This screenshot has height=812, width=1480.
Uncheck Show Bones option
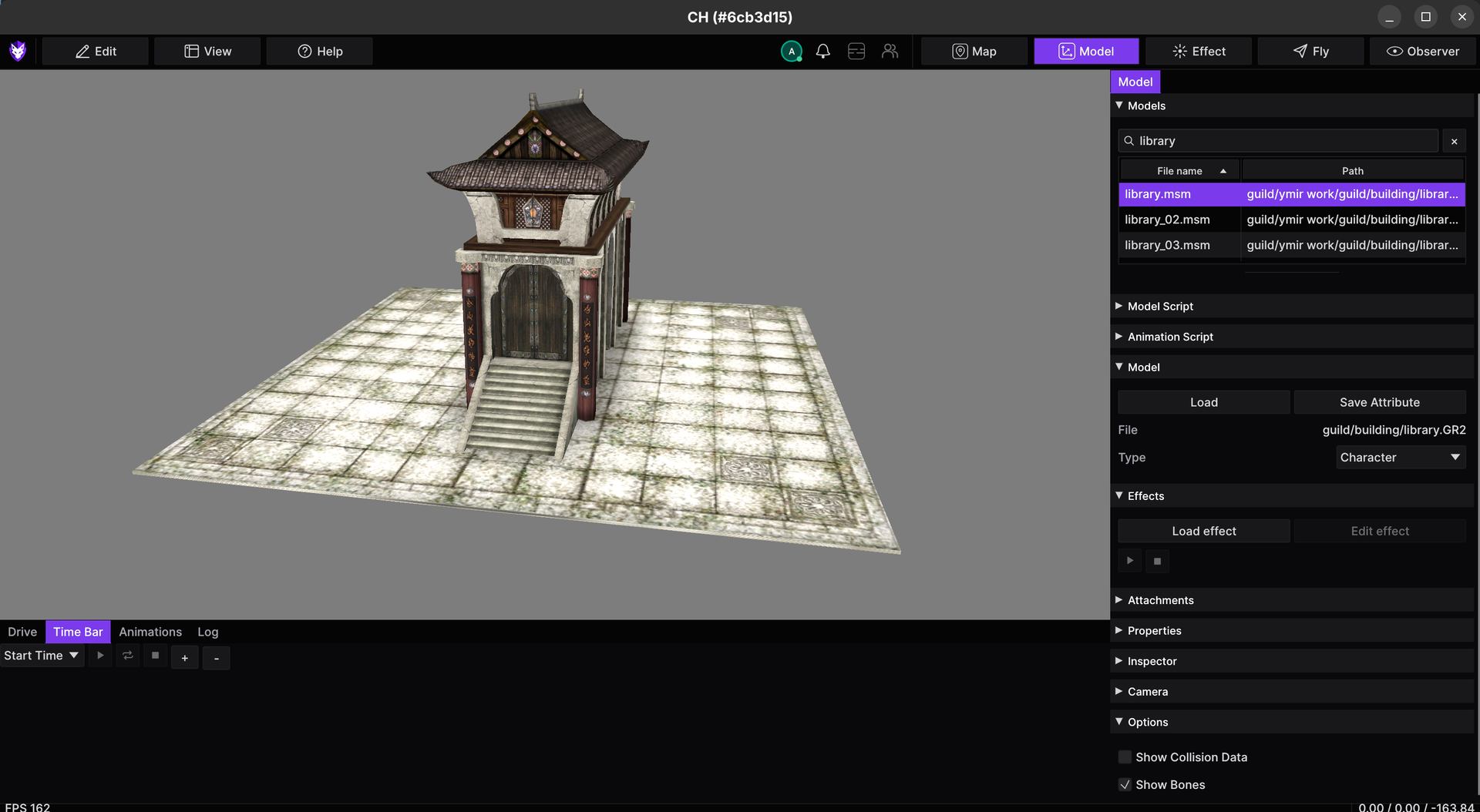point(1125,785)
